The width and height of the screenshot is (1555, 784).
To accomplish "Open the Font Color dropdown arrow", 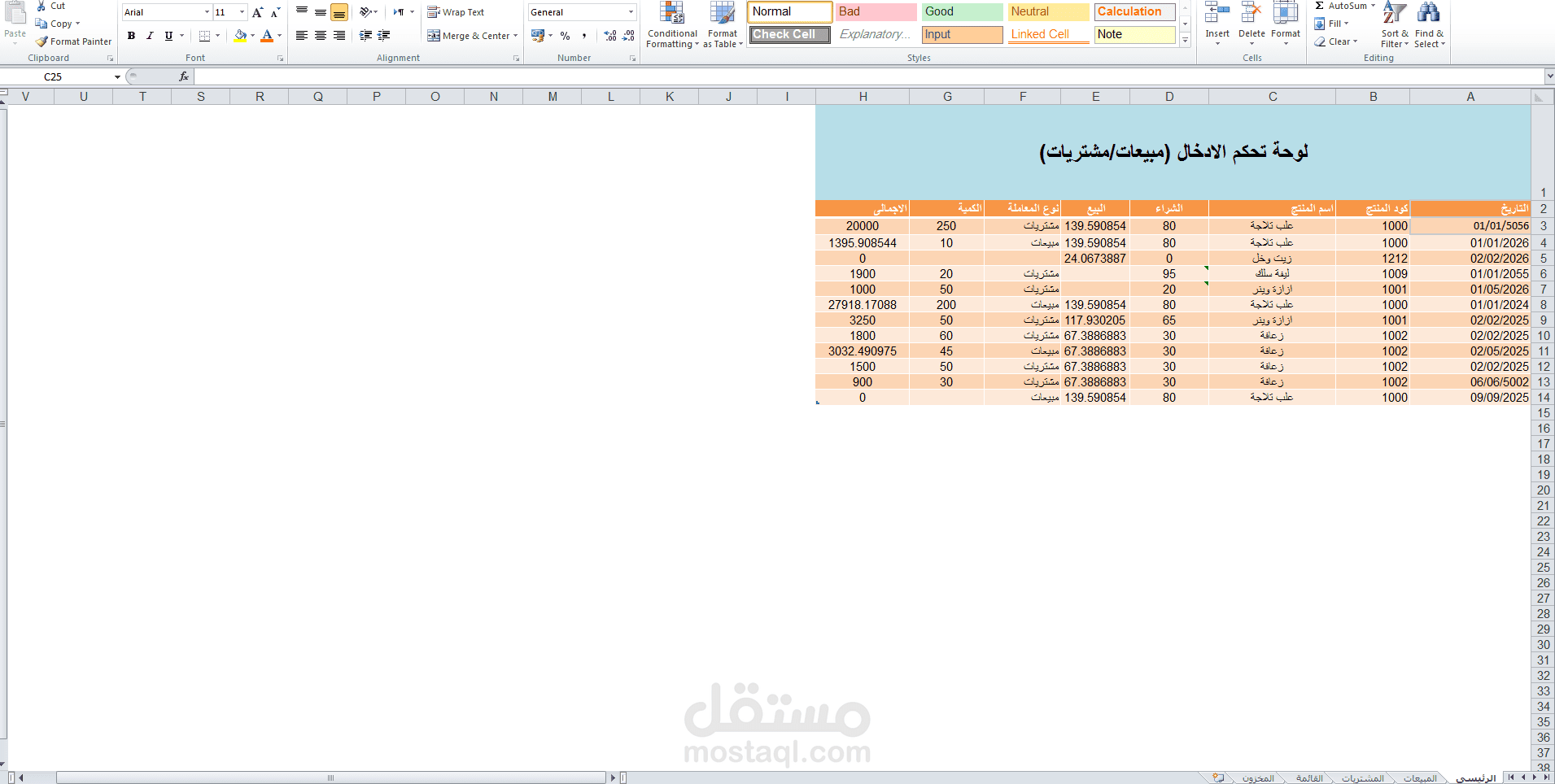I will 279,36.
